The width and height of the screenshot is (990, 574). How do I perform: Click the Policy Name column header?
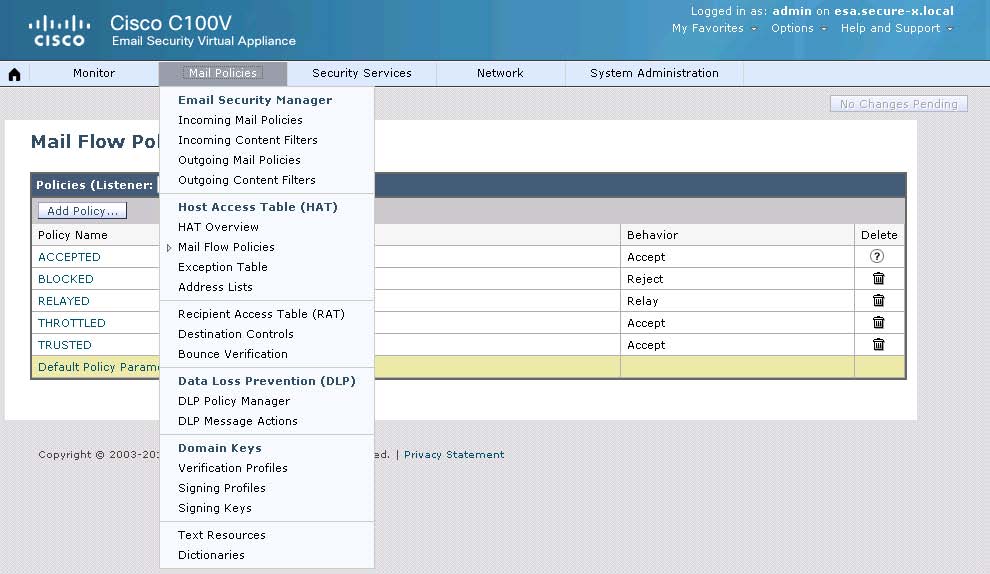pyautogui.click(x=73, y=235)
